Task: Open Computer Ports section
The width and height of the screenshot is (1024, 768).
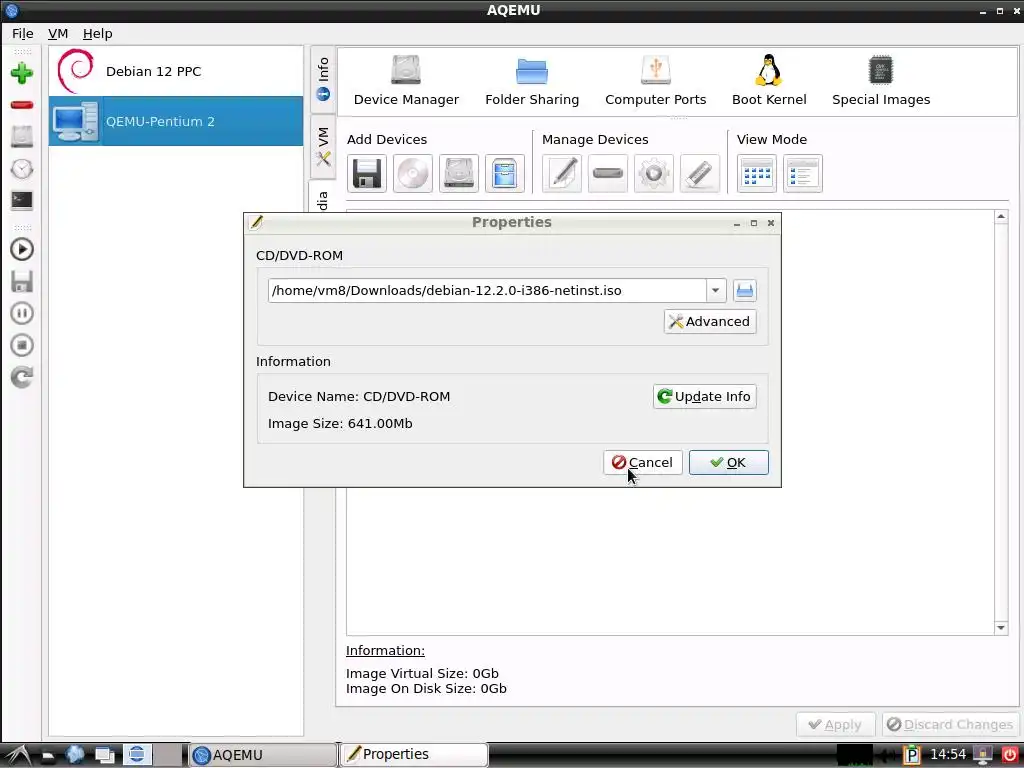Action: (x=655, y=81)
